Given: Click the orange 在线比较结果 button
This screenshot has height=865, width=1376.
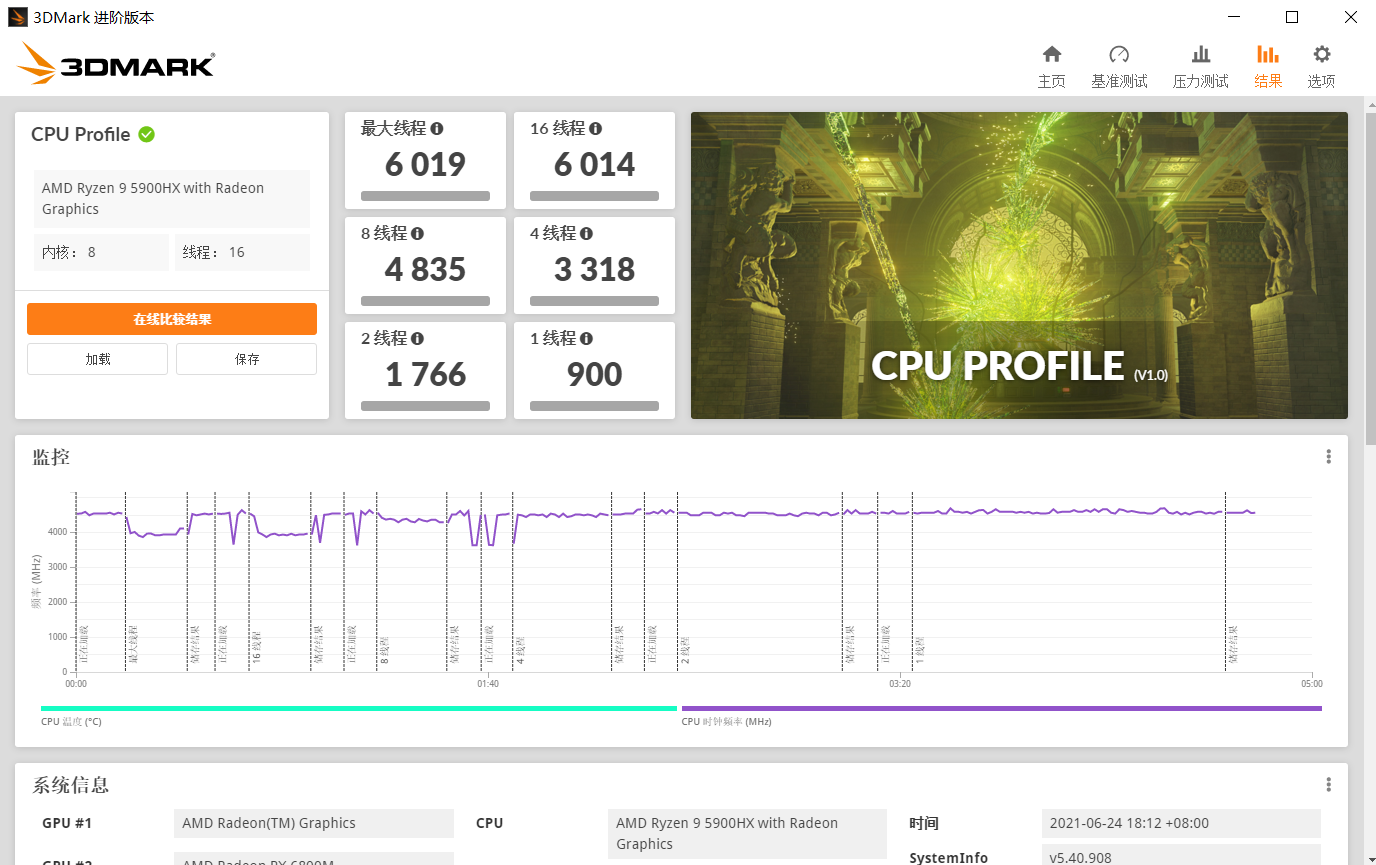Looking at the screenshot, I should click(171, 318).
